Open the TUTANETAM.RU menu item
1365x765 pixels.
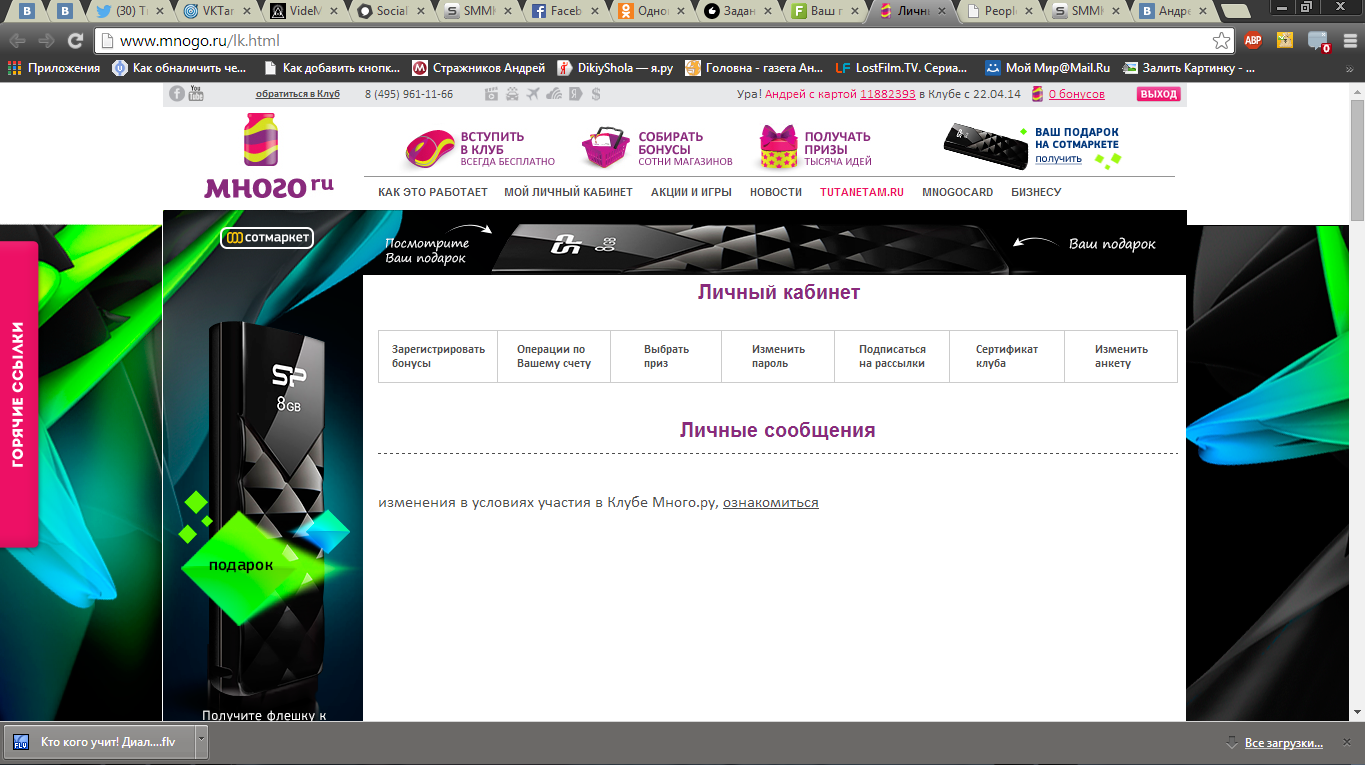pos(862,192)
